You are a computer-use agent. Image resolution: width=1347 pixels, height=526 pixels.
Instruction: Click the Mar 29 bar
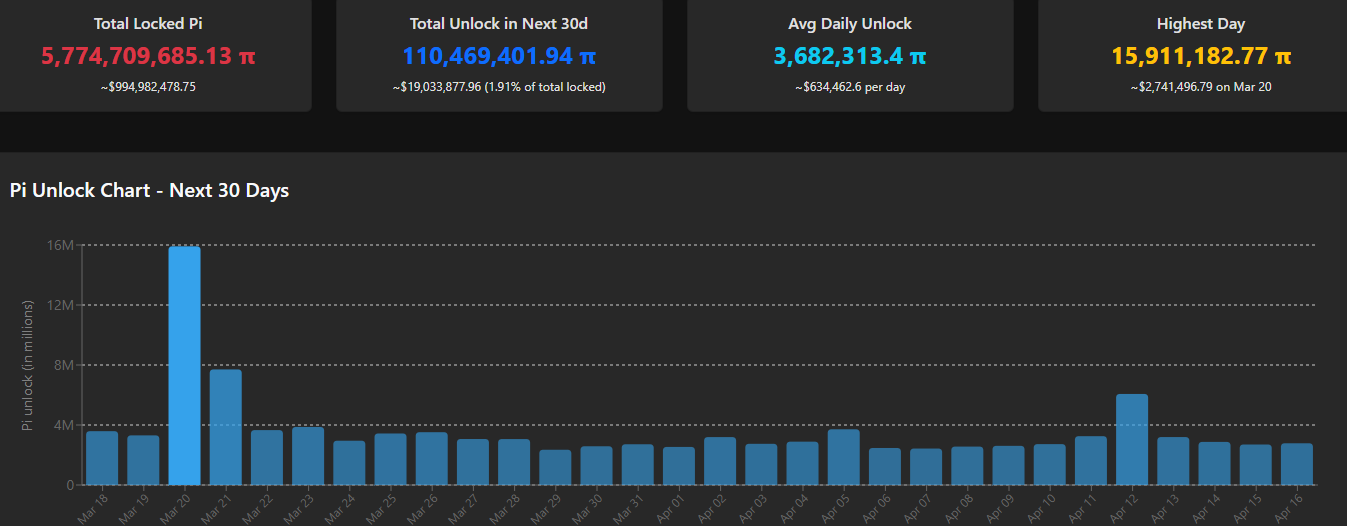point(555,467)
